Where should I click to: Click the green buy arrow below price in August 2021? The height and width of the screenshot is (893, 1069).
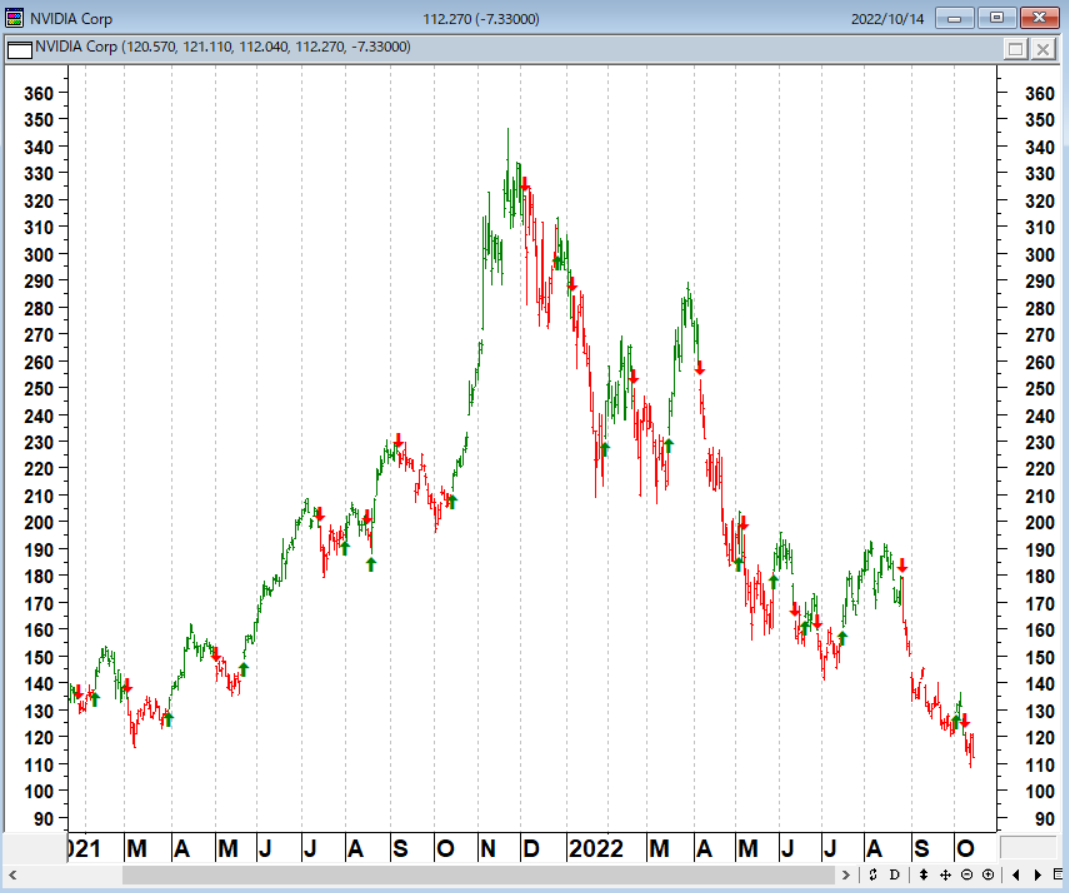(x=371, y=564)
